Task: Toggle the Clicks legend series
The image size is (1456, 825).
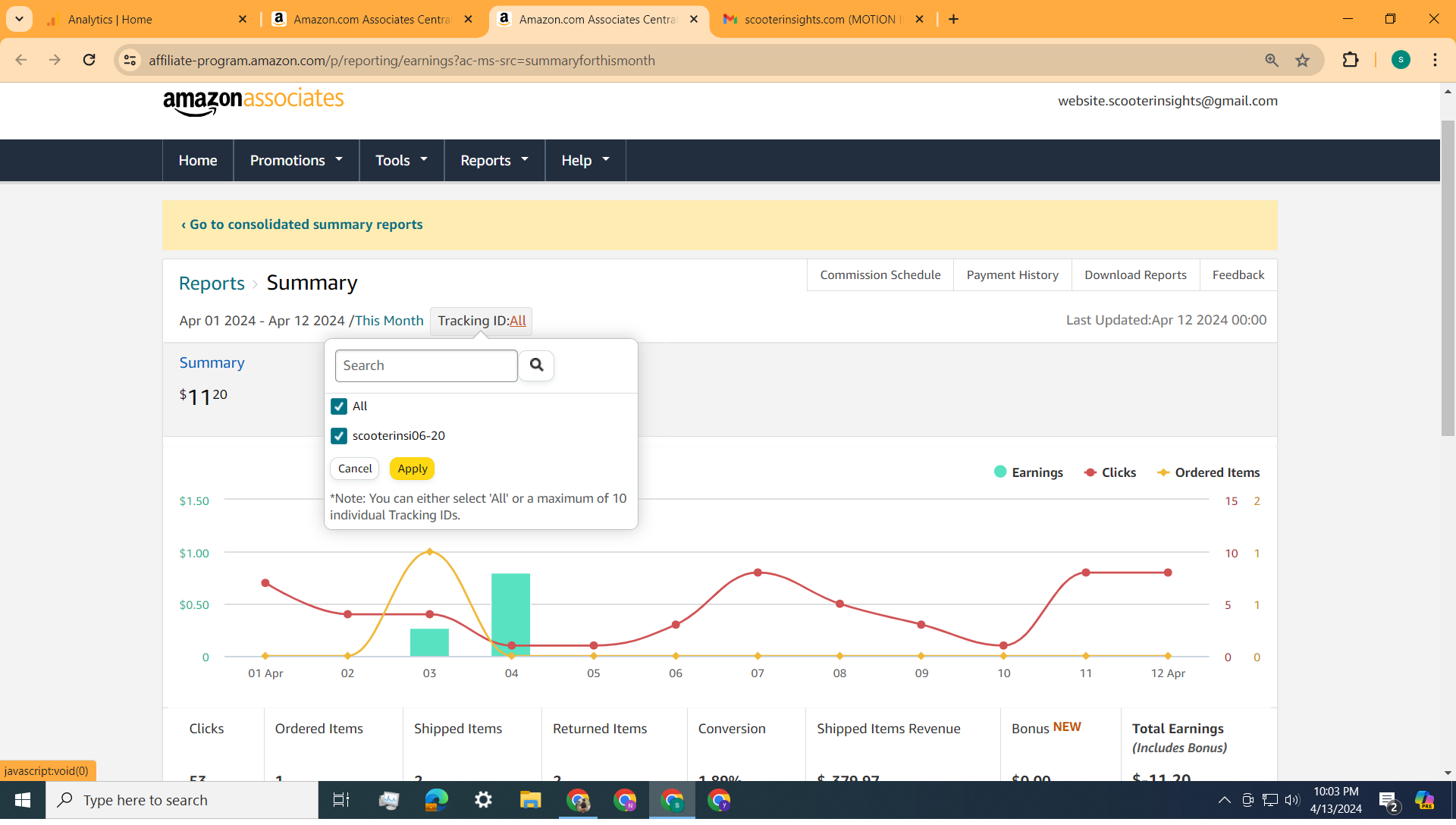Action: [1110, 472]
